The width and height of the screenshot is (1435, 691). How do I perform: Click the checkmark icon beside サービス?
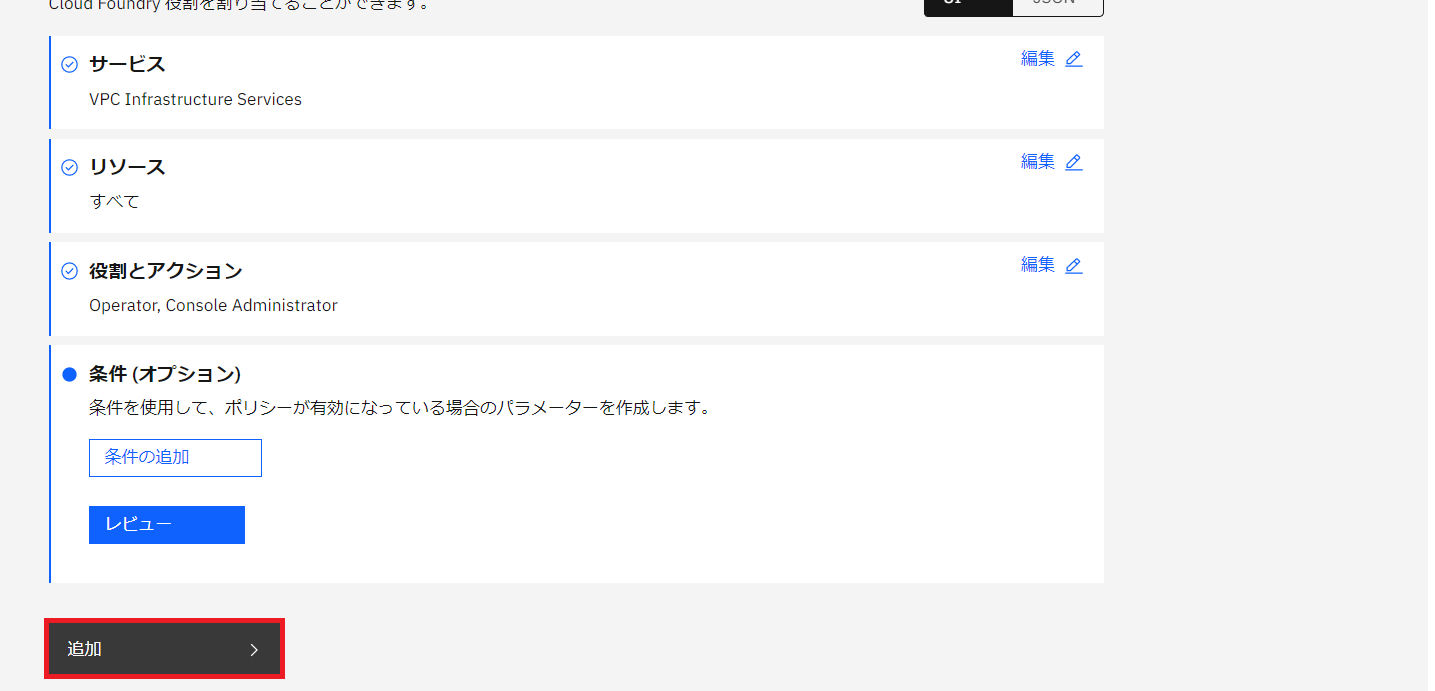[x=70, y=65]
